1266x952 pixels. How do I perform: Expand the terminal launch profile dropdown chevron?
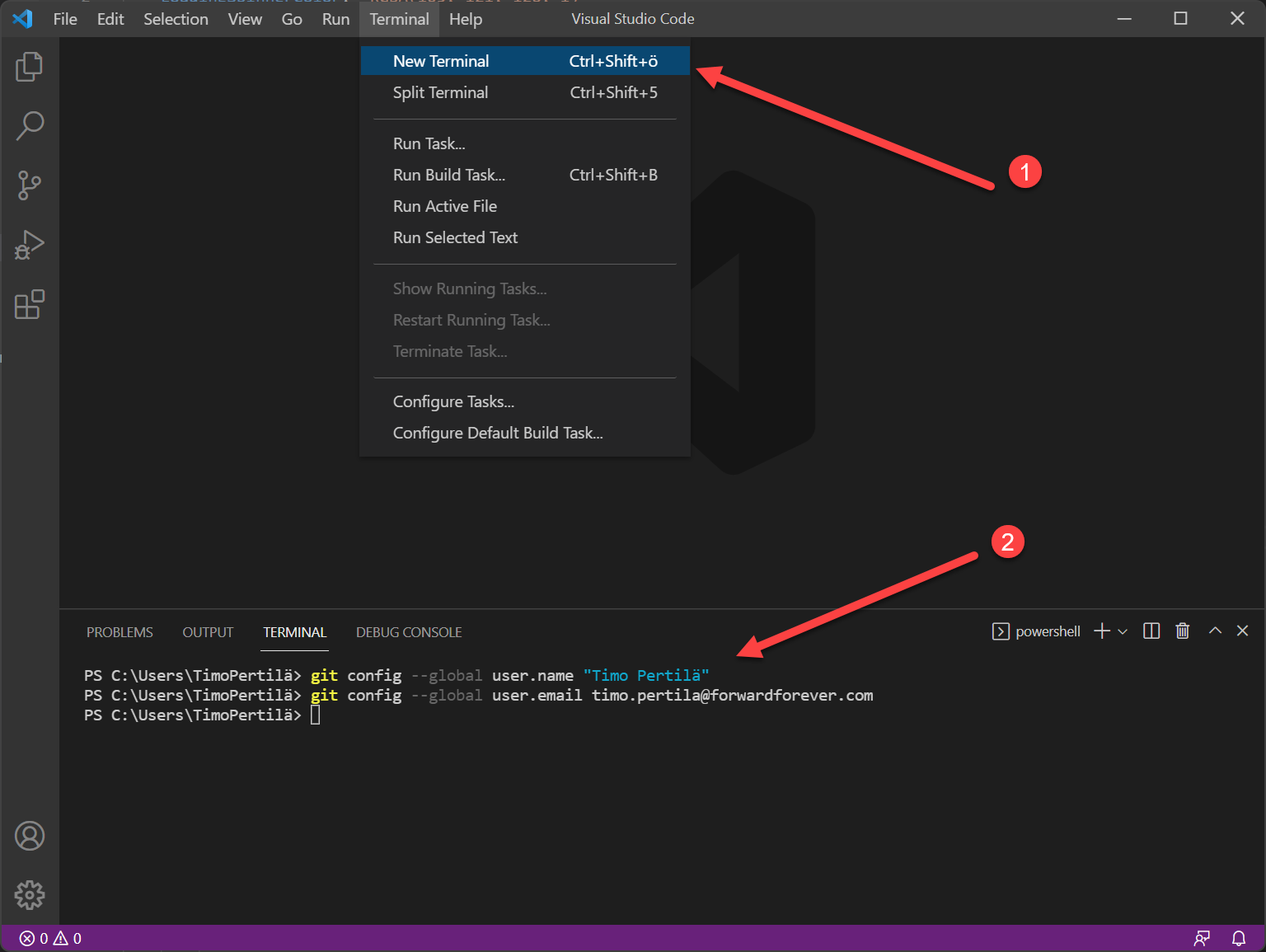[1123, 632]
